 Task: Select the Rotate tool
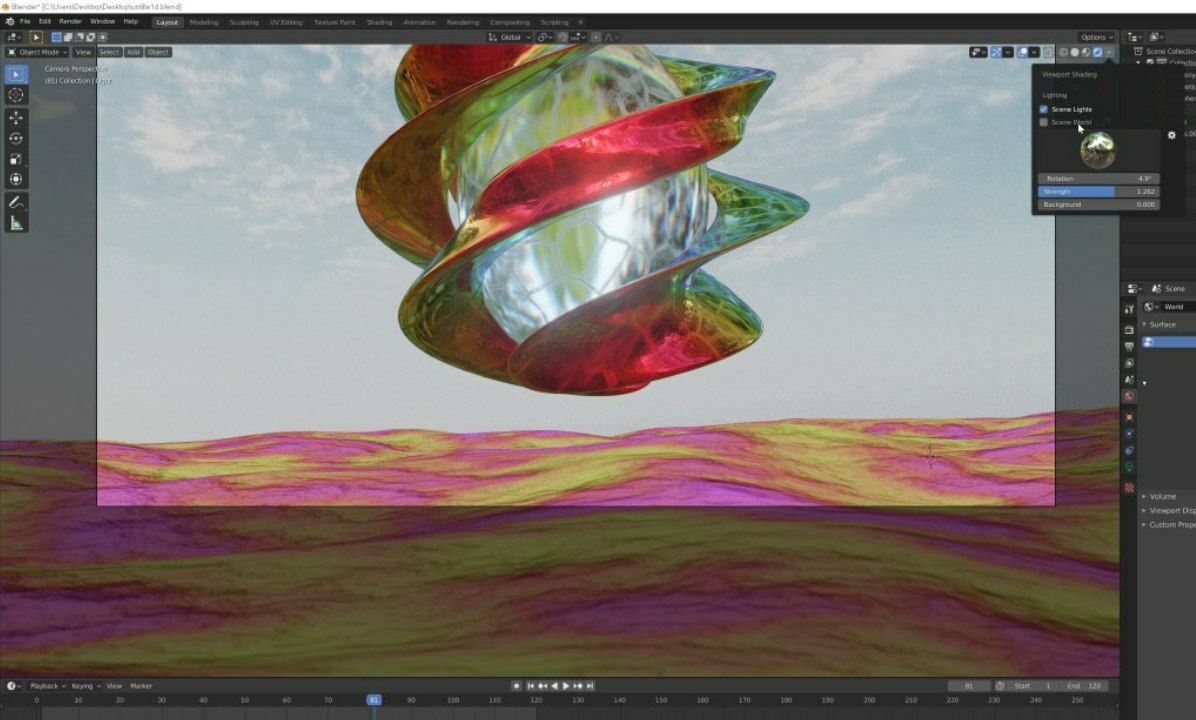tap(16, 138)
